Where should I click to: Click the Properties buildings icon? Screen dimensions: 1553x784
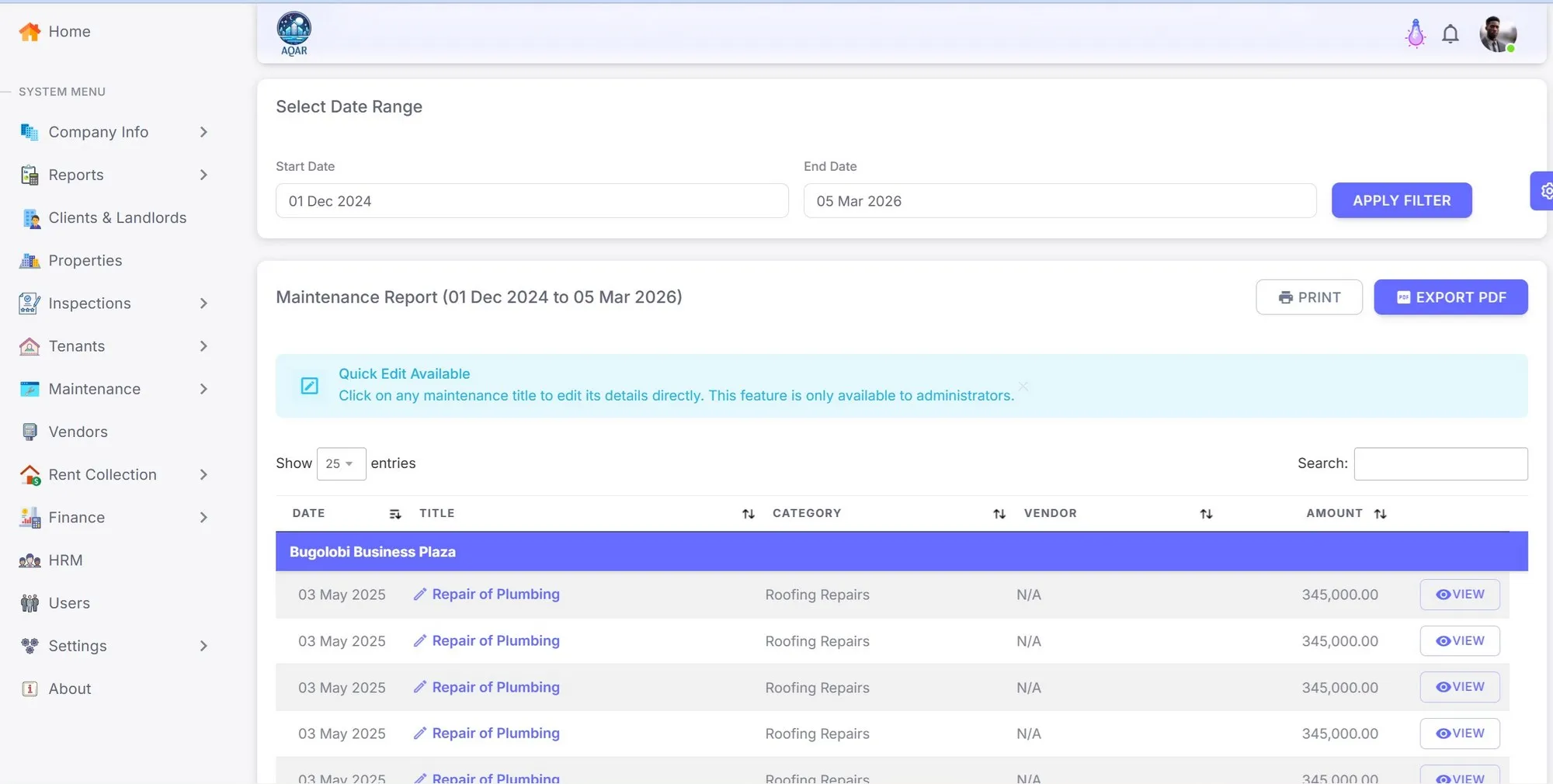click(30, 261)
